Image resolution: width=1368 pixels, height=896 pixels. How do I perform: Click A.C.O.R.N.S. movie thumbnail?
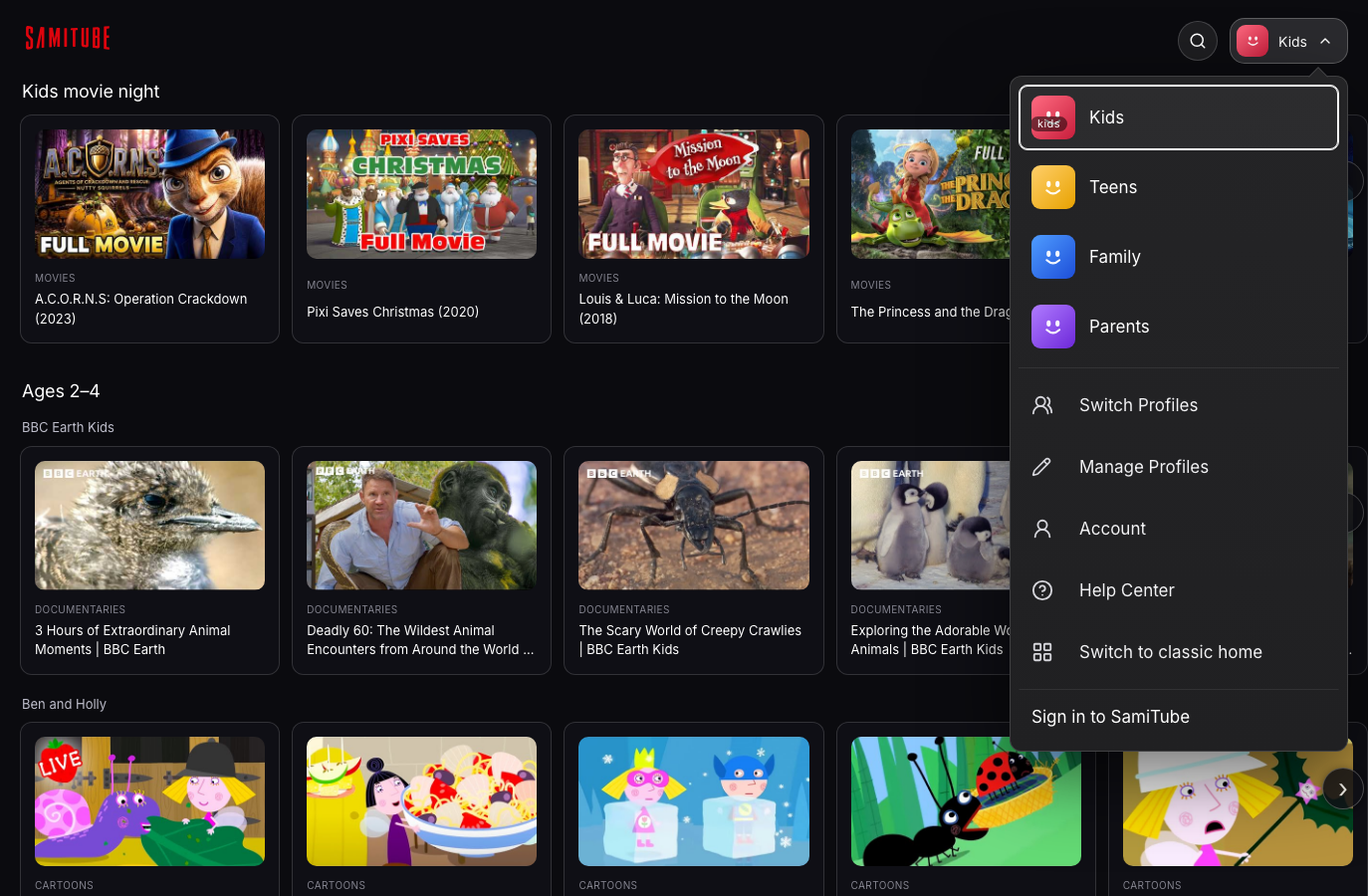(x=150, y=194)
